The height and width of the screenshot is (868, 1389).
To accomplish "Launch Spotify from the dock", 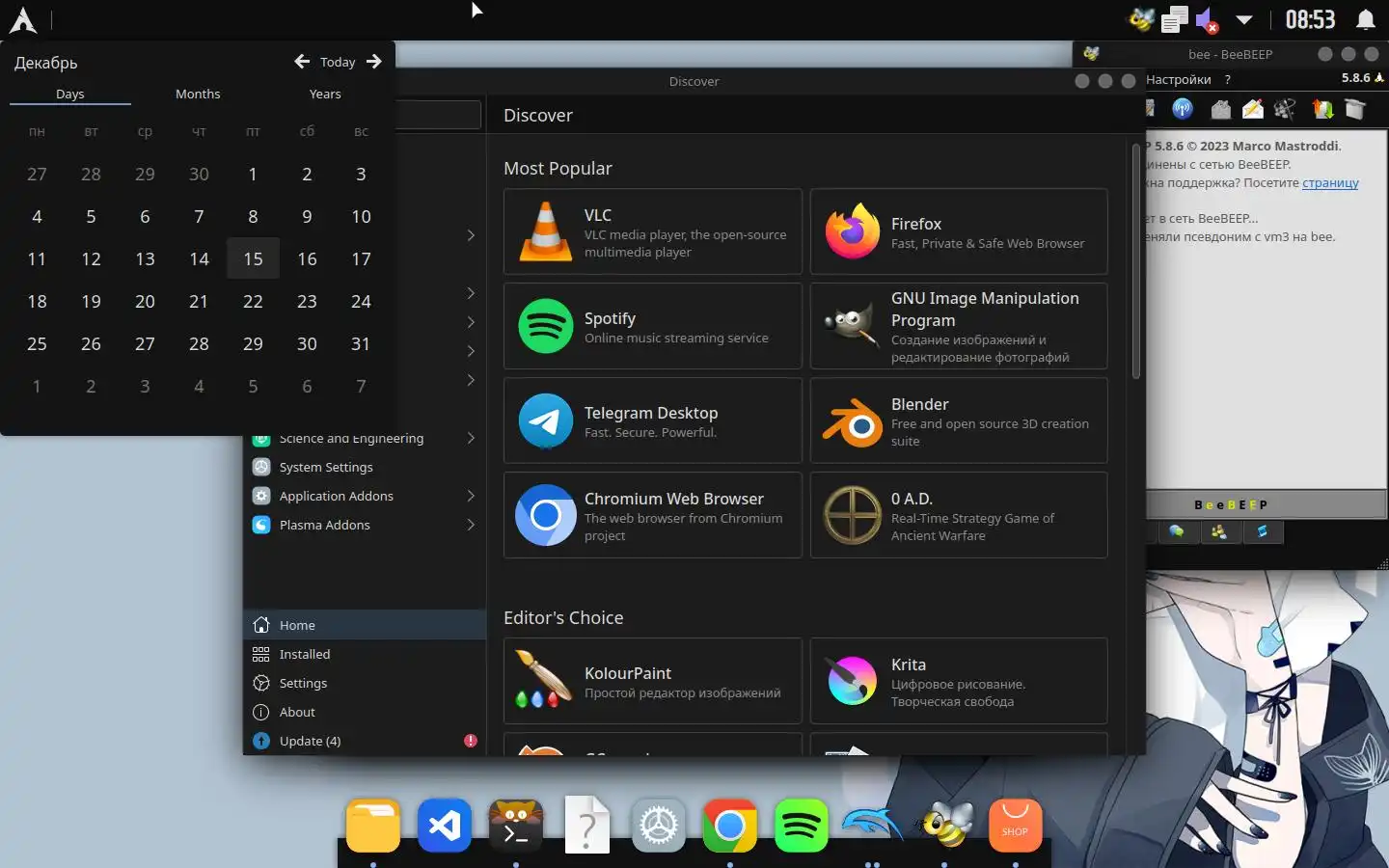I will [x=802, y=826].
